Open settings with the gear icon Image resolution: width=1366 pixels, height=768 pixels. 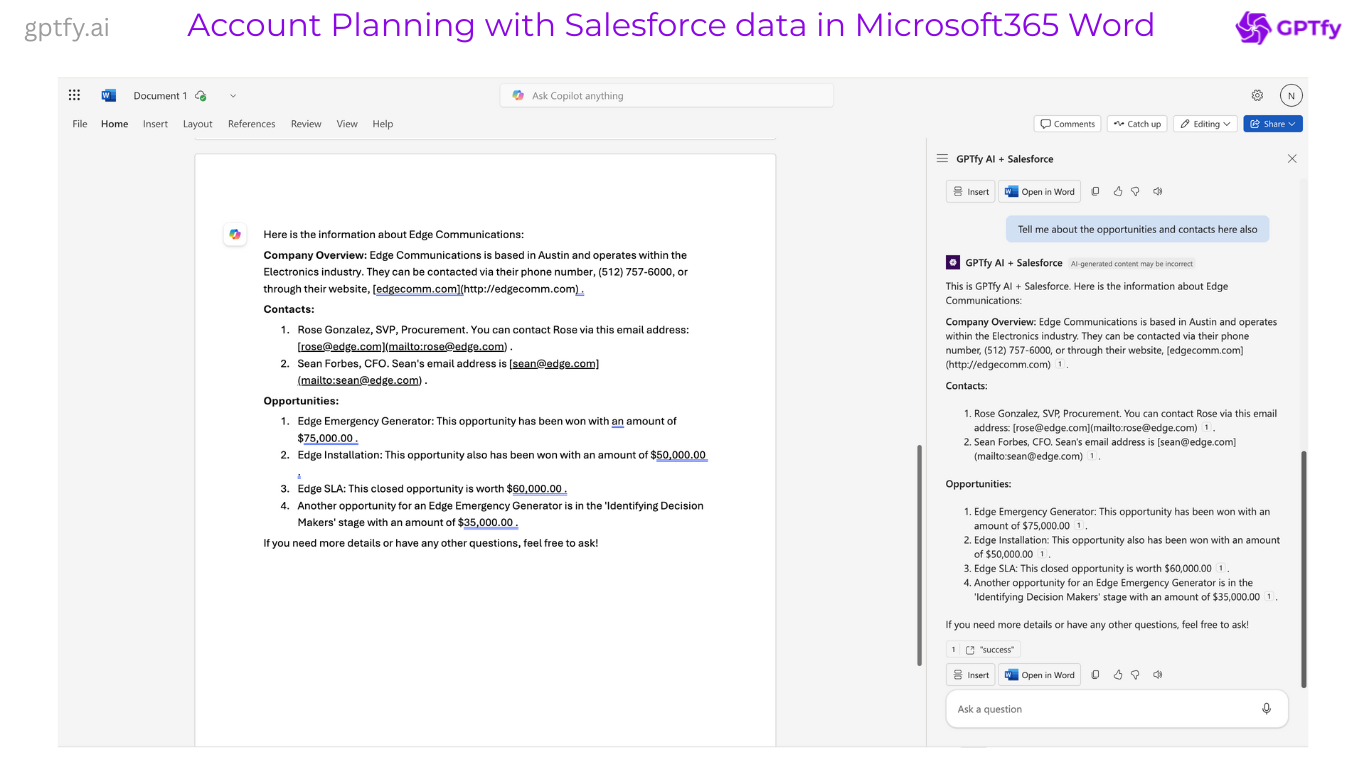1257,96
